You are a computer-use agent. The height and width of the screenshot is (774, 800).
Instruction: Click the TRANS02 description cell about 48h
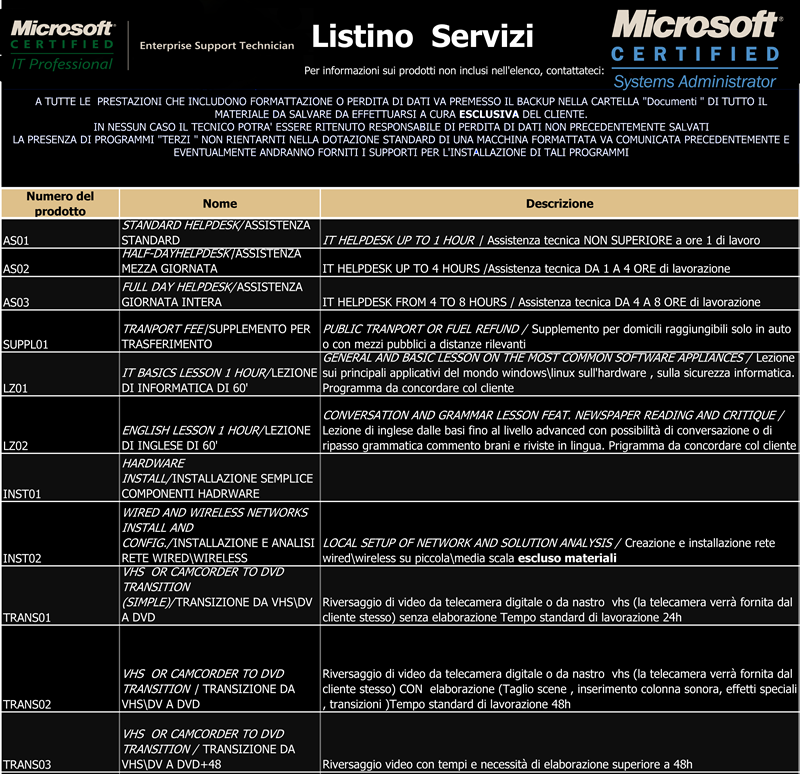click(559, 689)
